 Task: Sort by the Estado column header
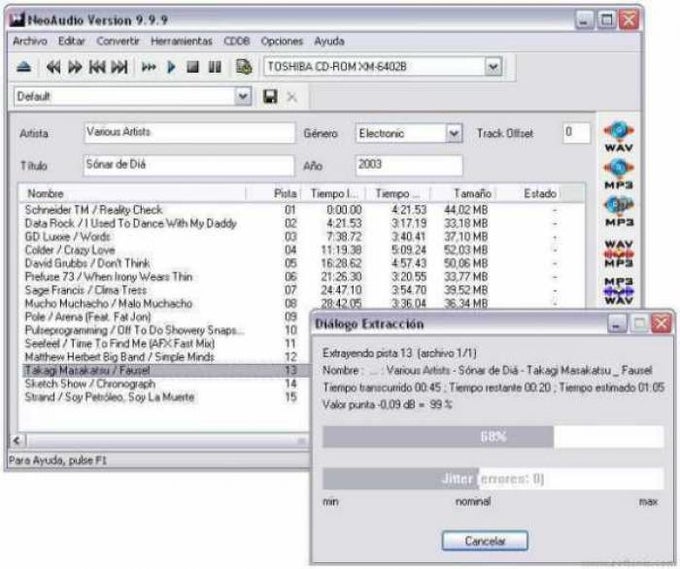(x=530, y=193)
